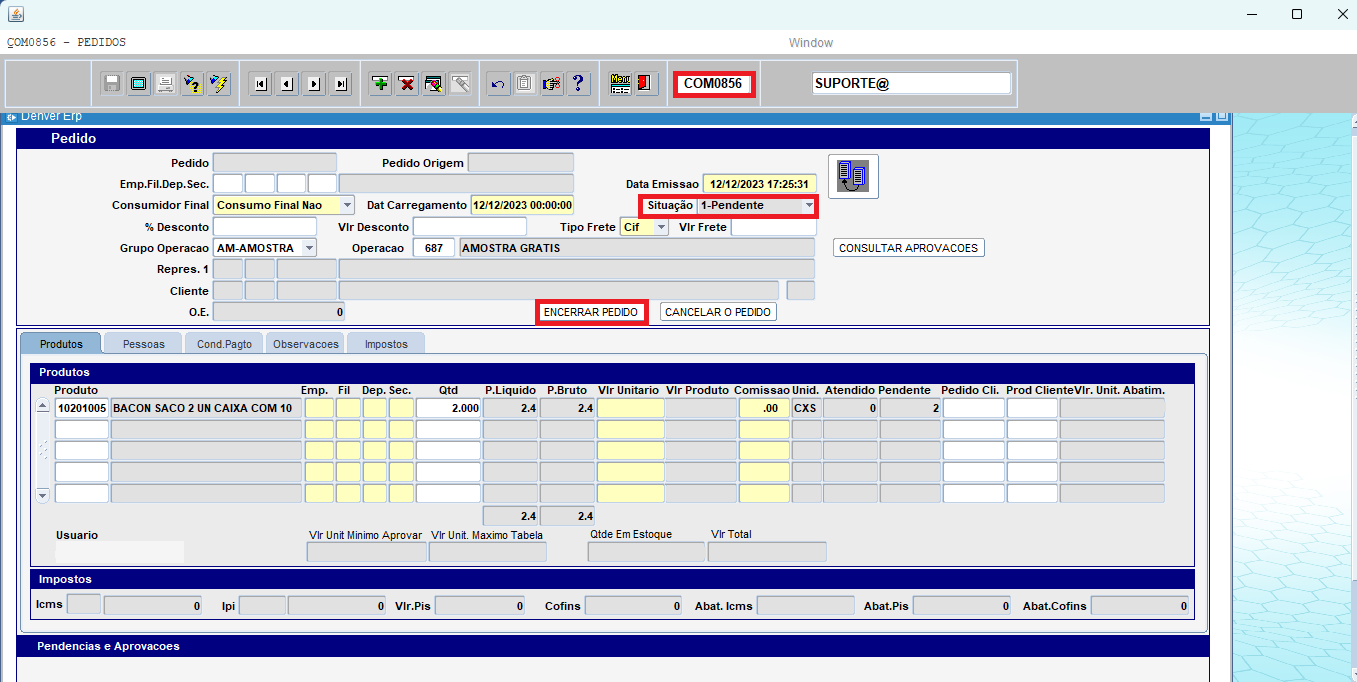The image size is (1357, 682).
Task: Click the AMOSTRA GRATIS operation description
Action: pyautogui.click(x=637, y=248)
